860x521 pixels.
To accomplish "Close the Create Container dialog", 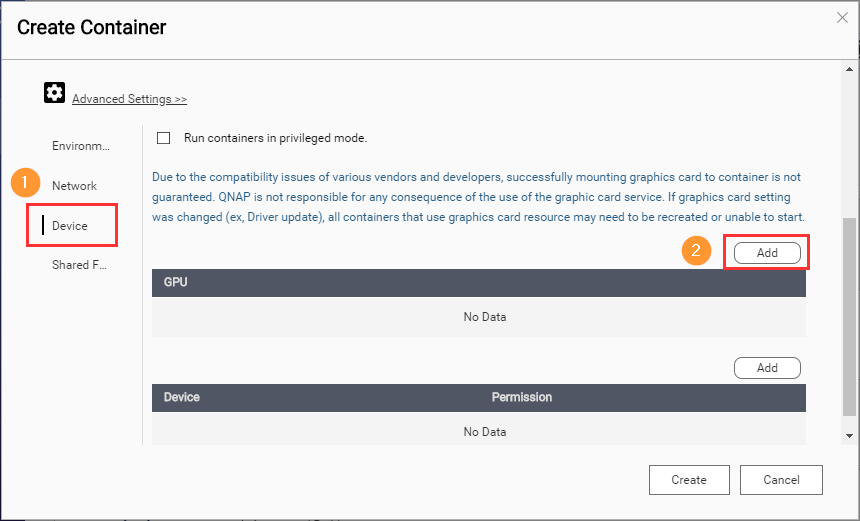I will tap(843, 17).
